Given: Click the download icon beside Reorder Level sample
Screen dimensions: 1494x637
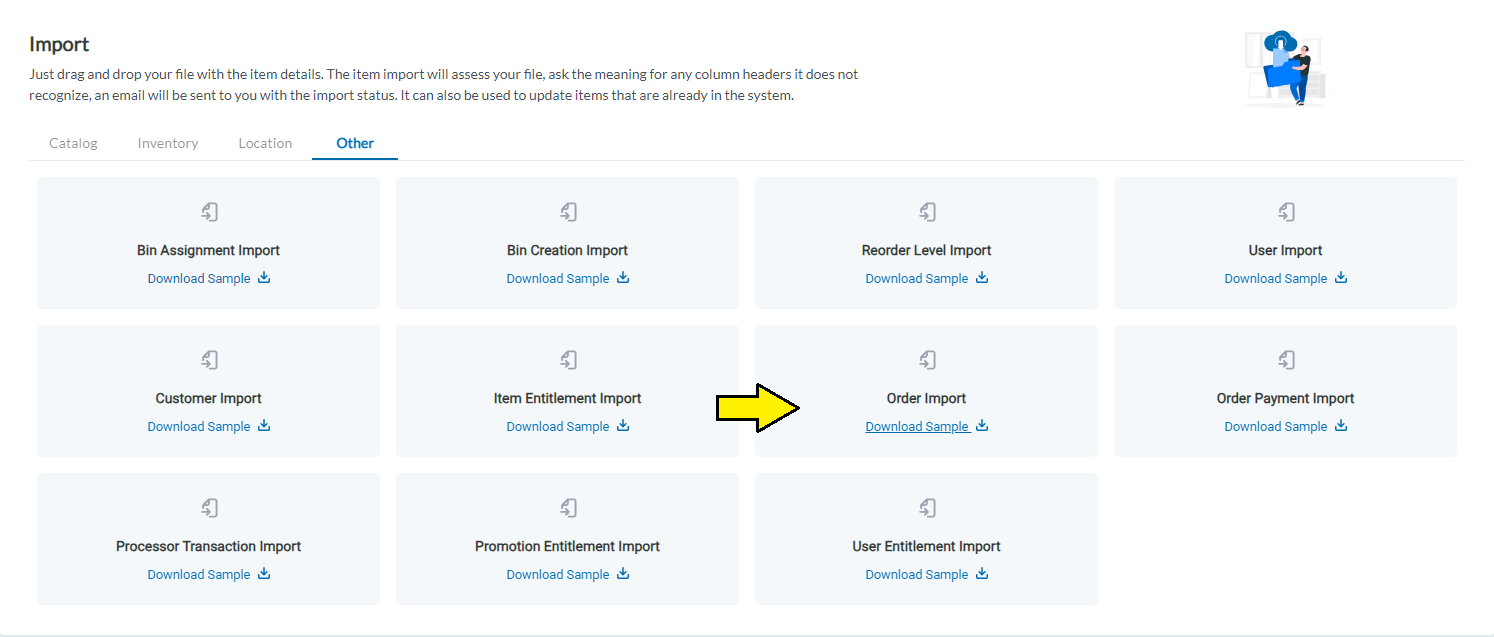Looking at the screenshot, I should pyautogui.click(x=982, y=278).
